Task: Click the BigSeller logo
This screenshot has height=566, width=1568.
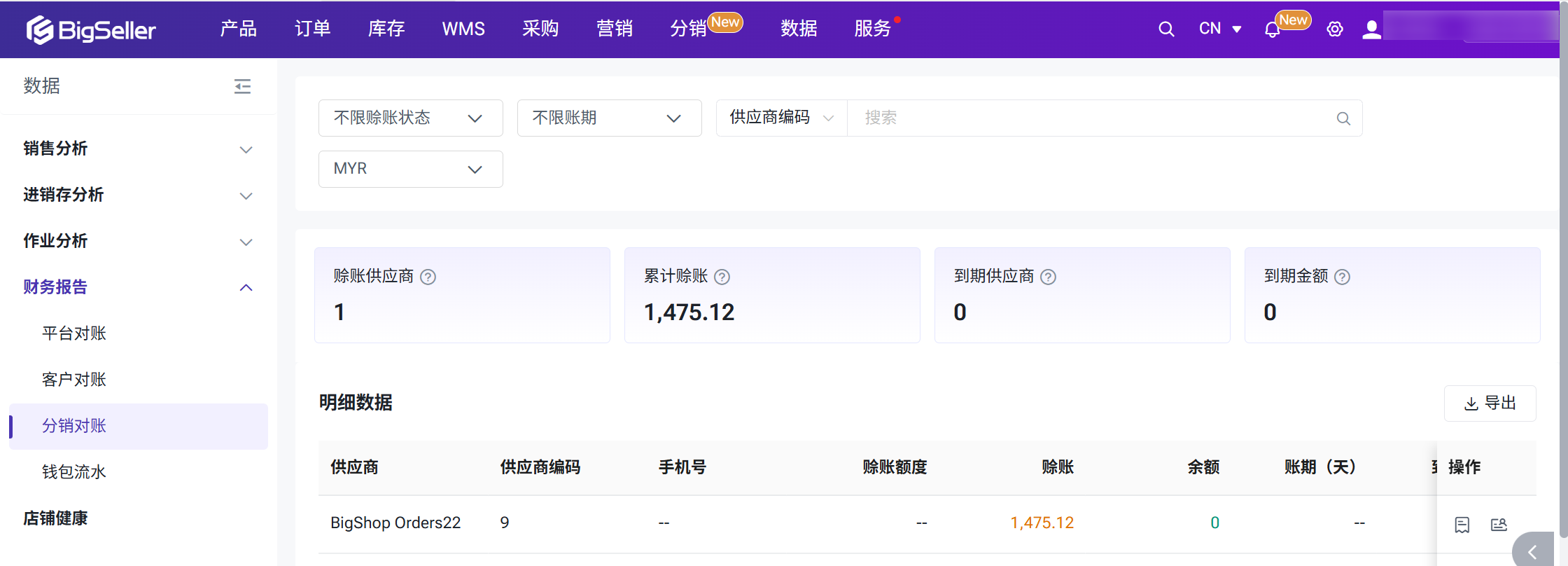Action: pos(91,29)
